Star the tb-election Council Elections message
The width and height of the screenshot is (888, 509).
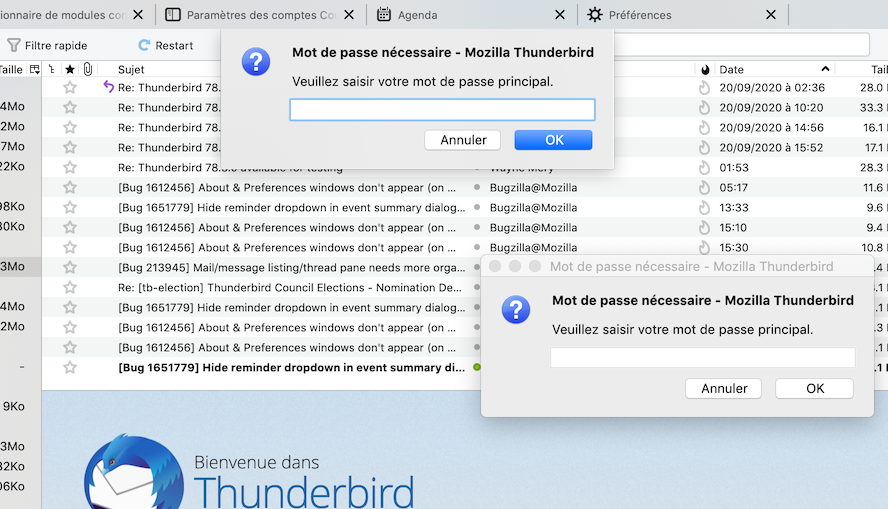coord(70,287)
